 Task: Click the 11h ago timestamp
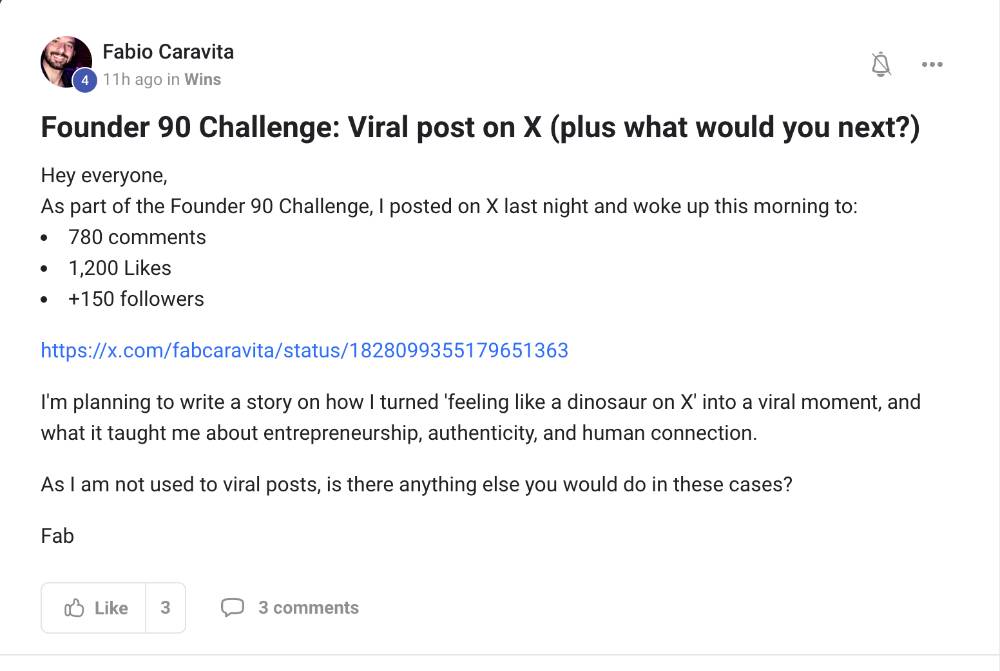tap(131, 79)
